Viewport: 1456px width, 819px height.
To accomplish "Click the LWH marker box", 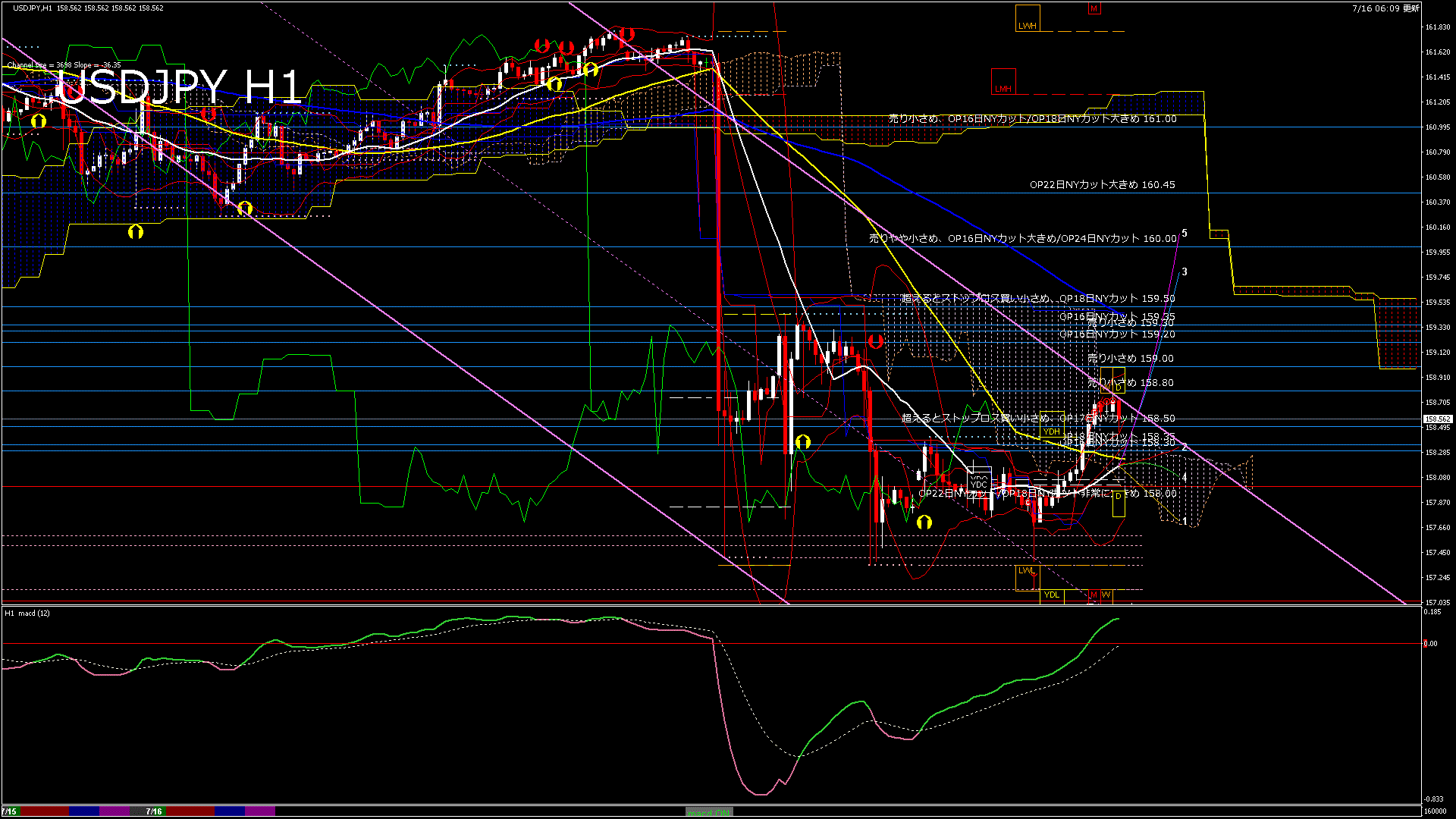I will [1028, 18].
